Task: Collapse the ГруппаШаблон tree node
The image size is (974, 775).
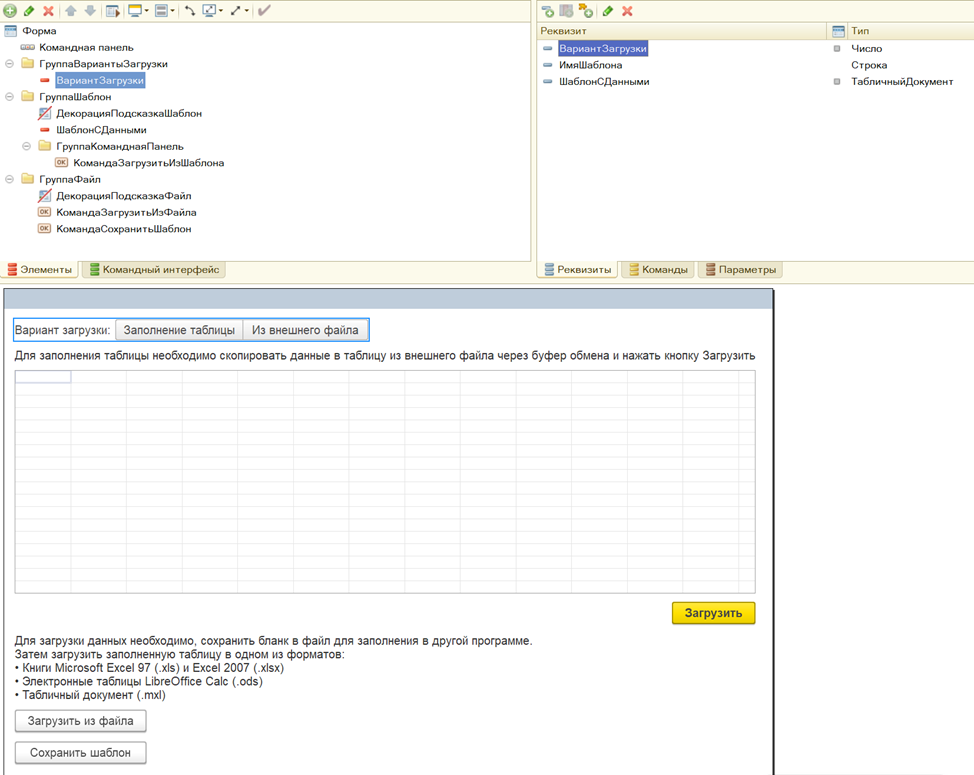Action: [x=9, y=96]
